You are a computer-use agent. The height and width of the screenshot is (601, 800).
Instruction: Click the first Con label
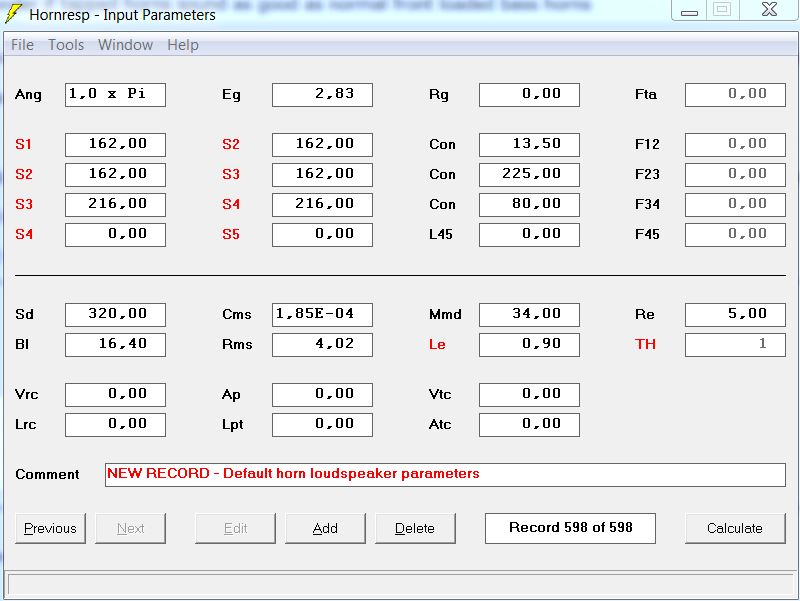(x=442, y=144)
